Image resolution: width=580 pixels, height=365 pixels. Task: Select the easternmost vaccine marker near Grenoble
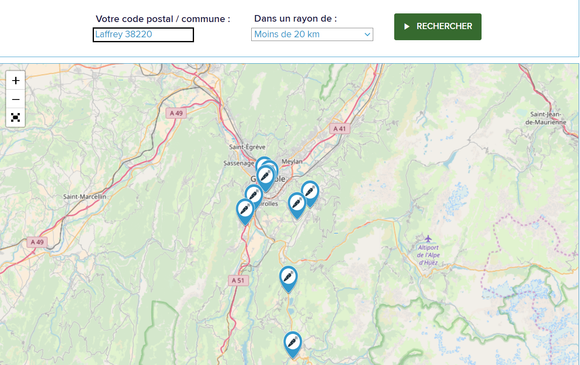(310, 194)
